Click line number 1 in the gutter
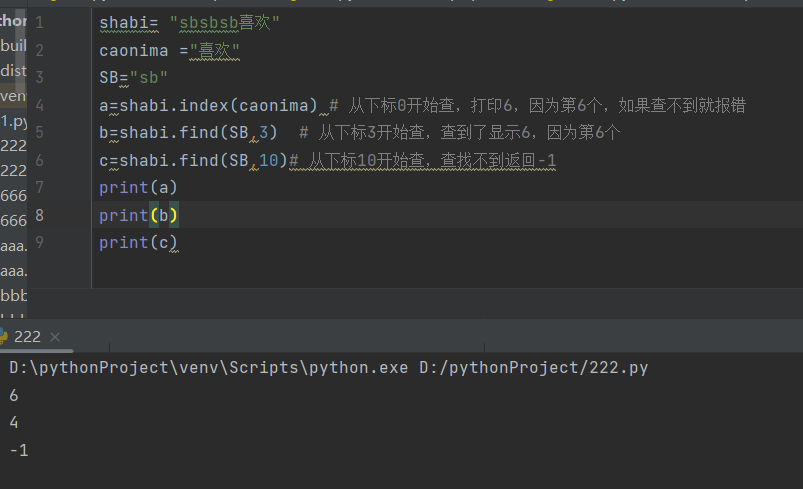The height and width of the screenshot is (489, 803). pos(39,22)
